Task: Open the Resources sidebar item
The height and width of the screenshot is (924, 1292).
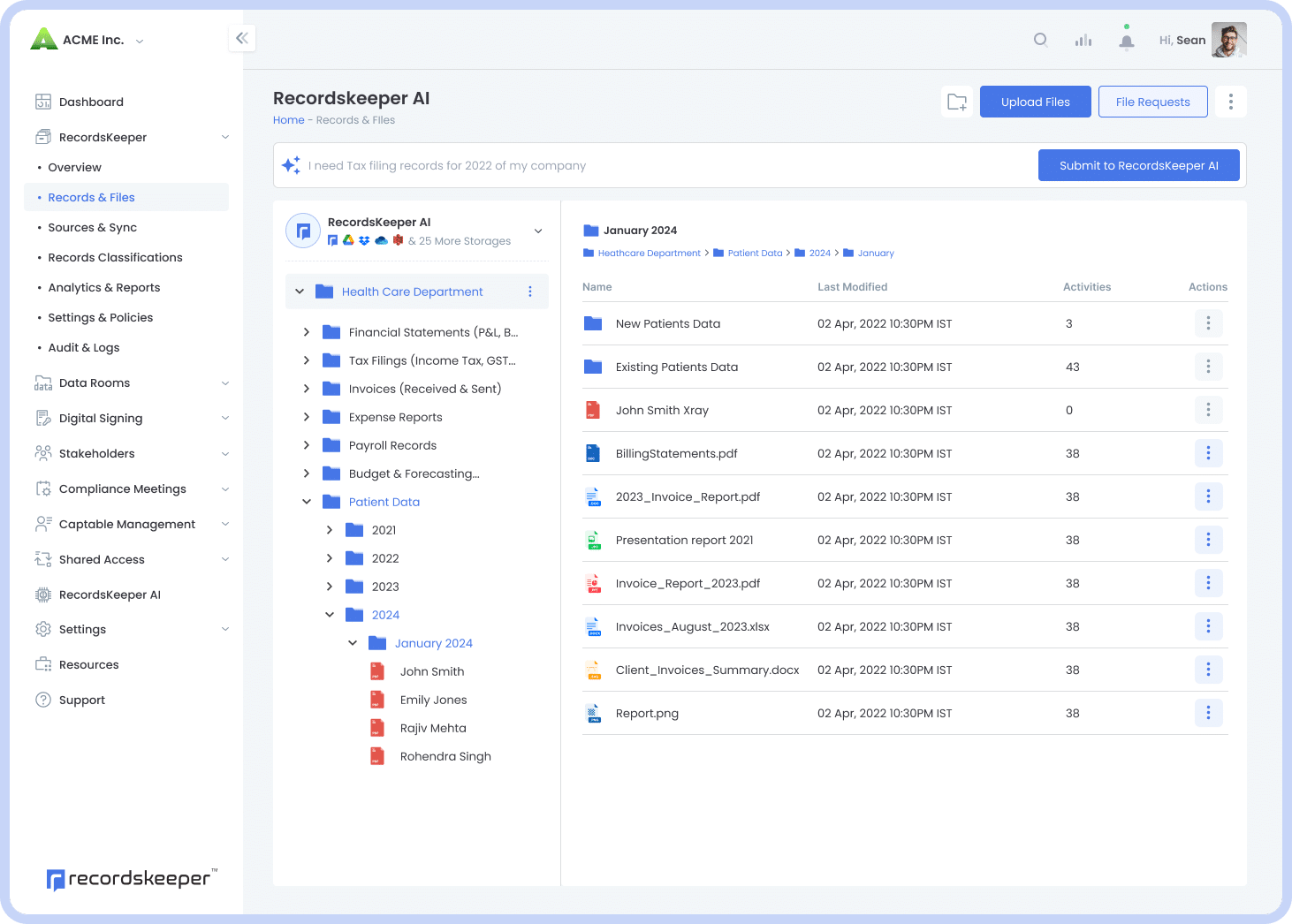Action: [x=89, y=664]
